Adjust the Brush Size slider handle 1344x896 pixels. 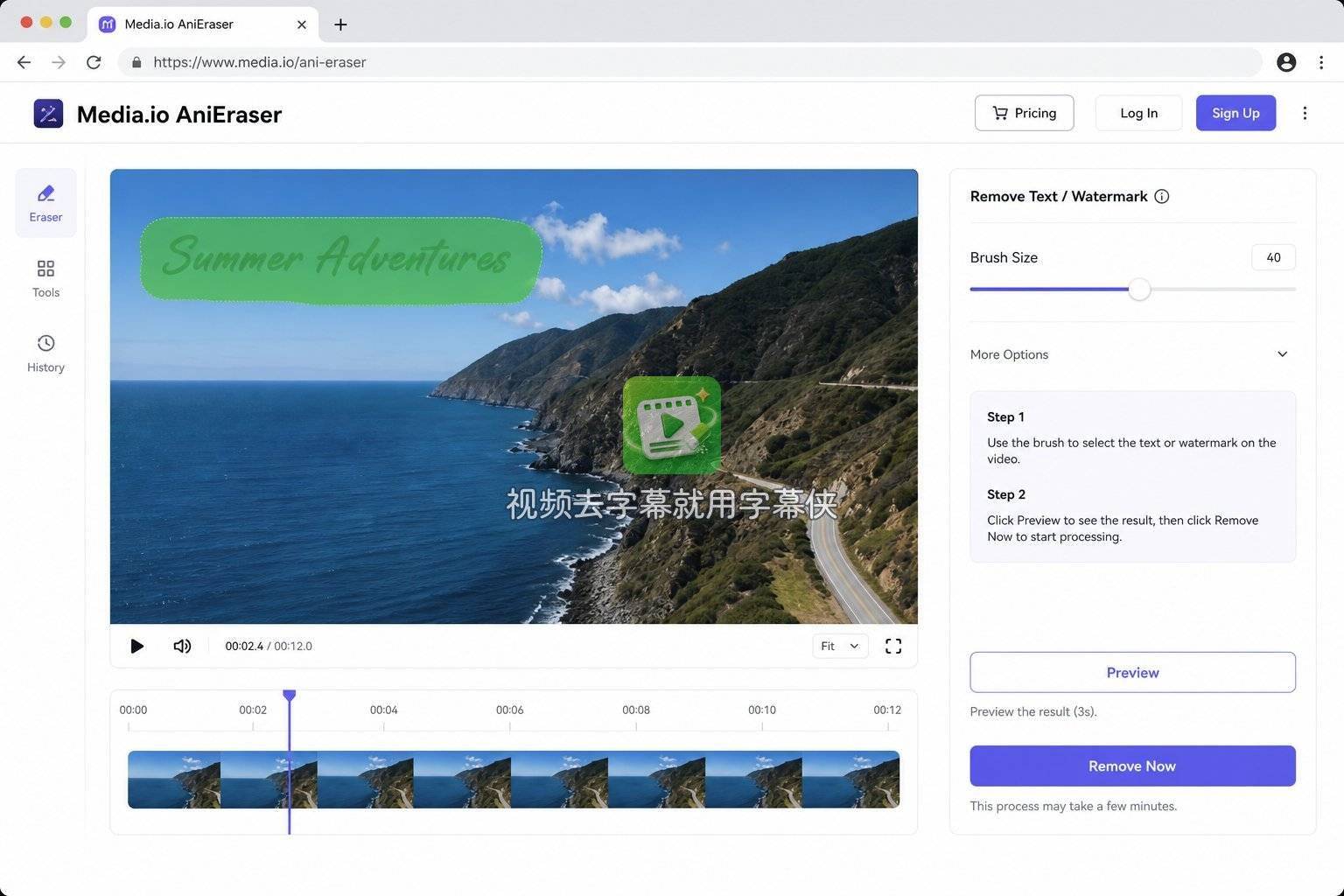tap(1139, 289)
